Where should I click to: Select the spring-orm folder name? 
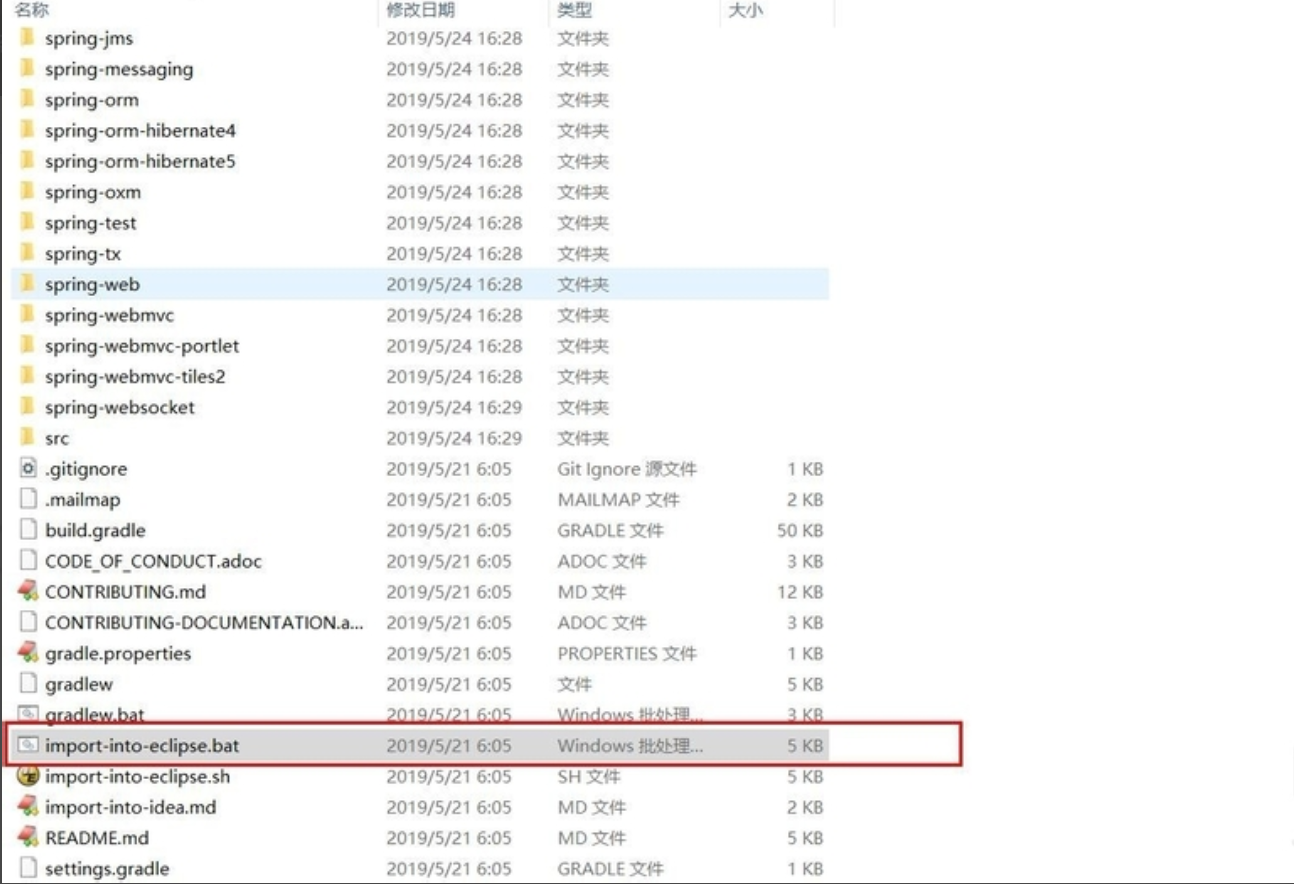(x=92, y=100)
